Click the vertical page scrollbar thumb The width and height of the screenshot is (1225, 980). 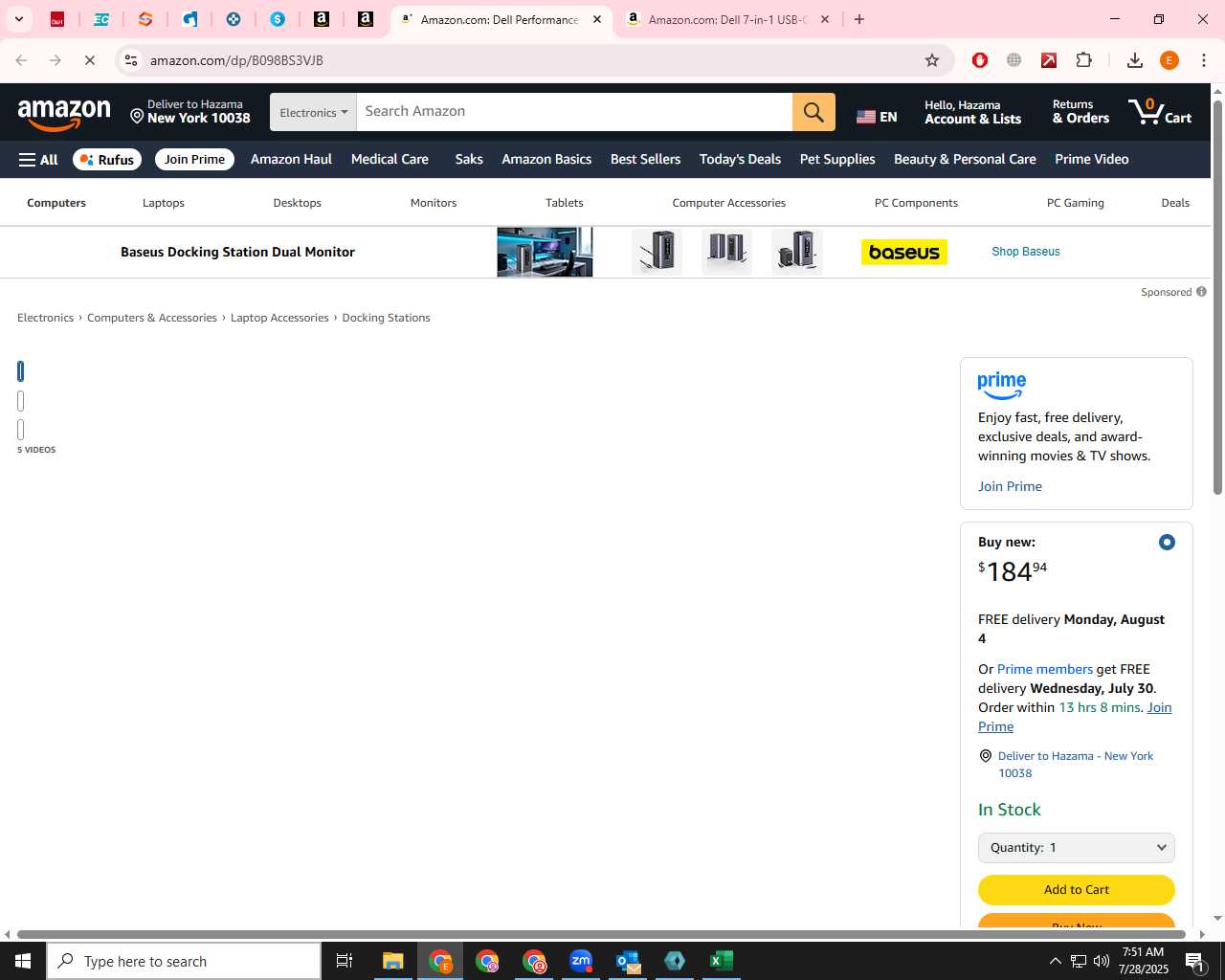pos(1217,297)
